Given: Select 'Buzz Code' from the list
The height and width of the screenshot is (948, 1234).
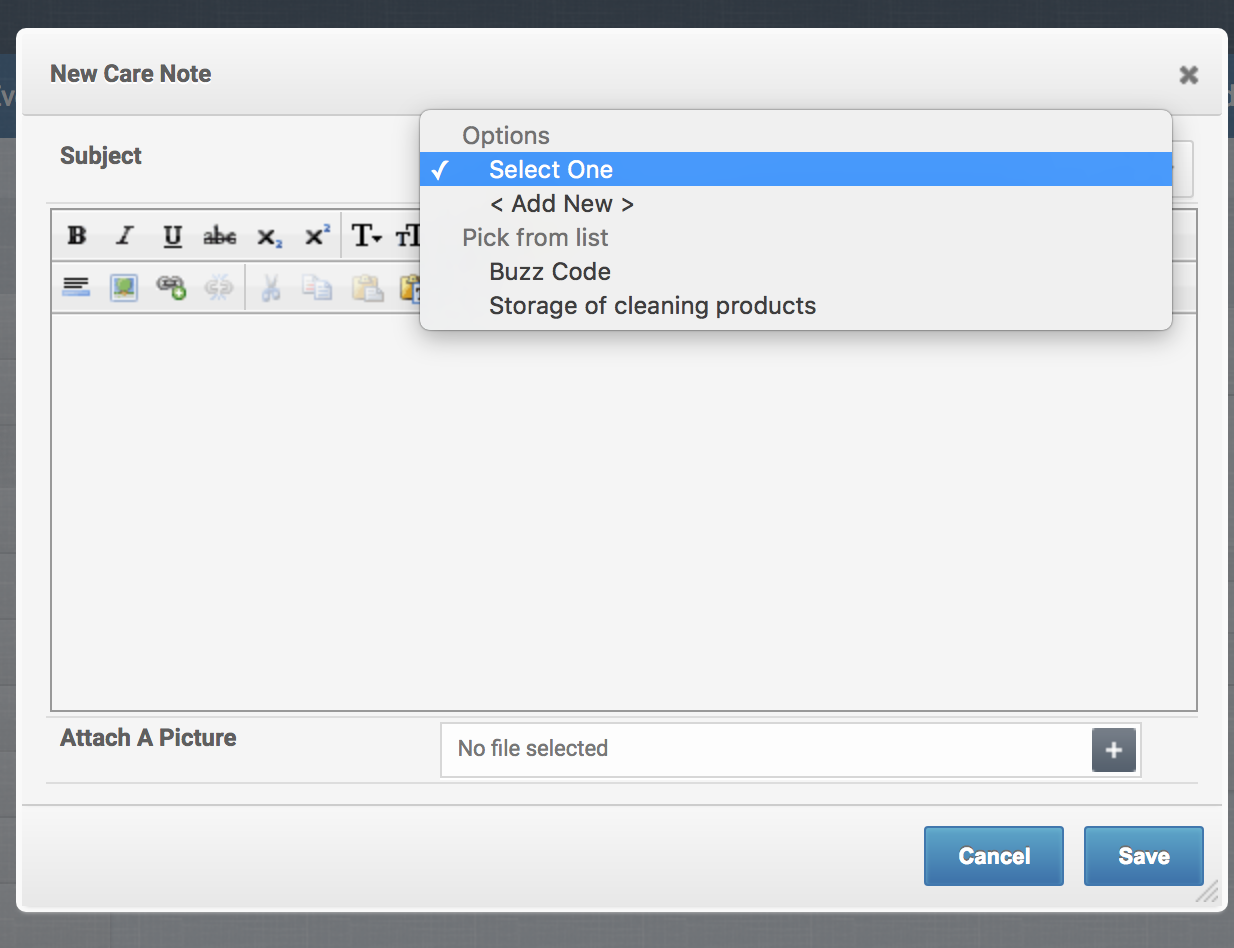Looking at the screenshot, I should (549, 272).
